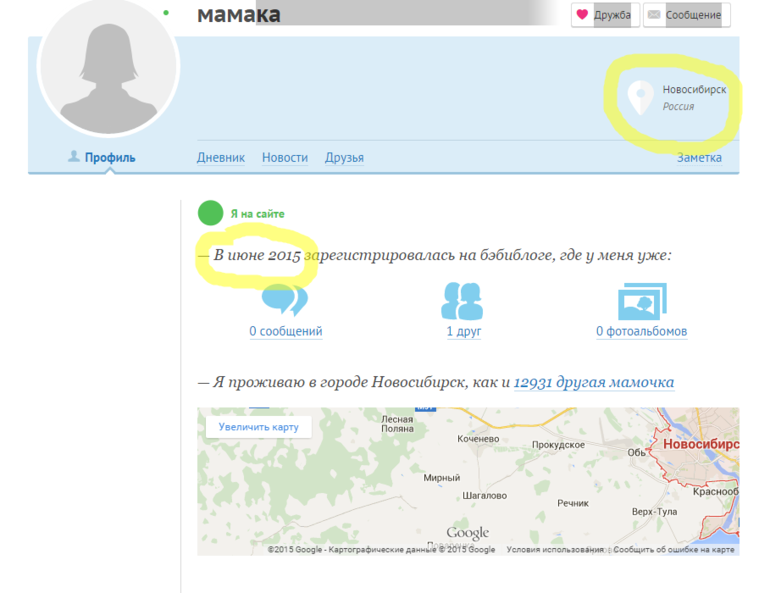Open the "1 друг" link
Image resolution: width=770 pixels, height=593 pixels.
pyautogui.click(x=463, y=332)
